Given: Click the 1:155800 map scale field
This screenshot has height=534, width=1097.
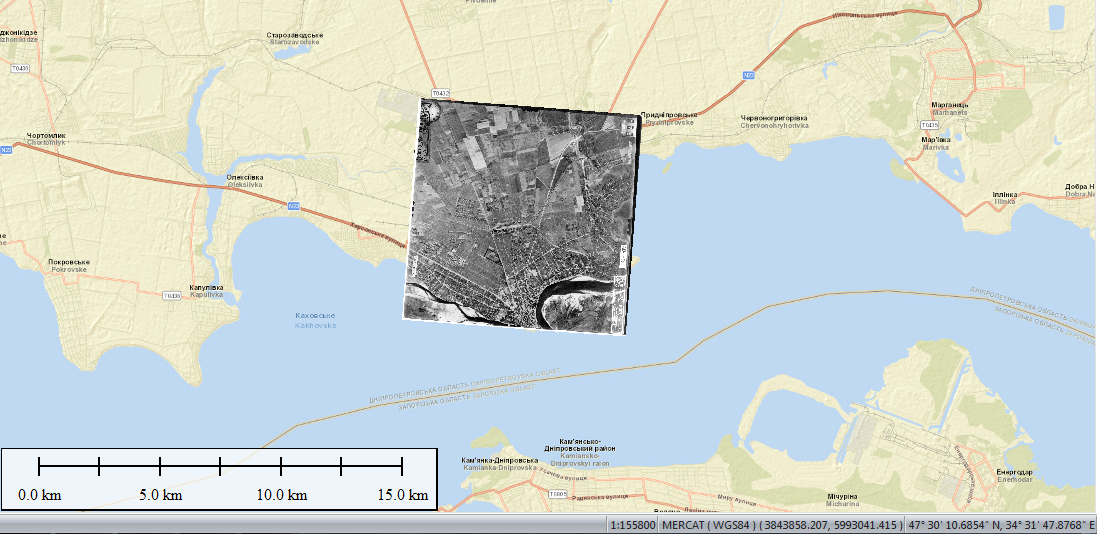Looking at the screenshot, I should coord(632,525).
